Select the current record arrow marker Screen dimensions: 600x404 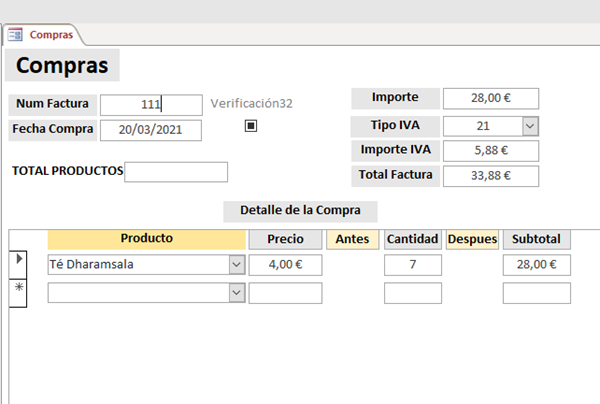click(18, 261)
